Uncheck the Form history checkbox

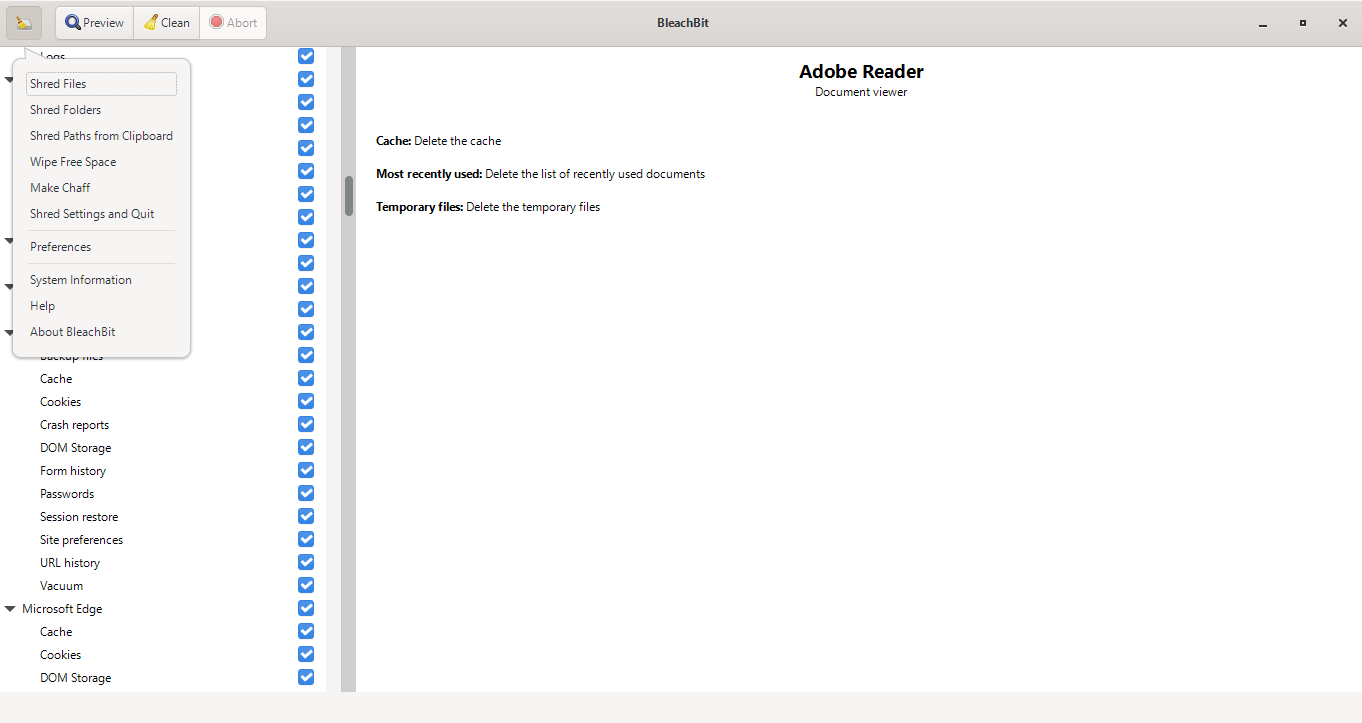306,470
